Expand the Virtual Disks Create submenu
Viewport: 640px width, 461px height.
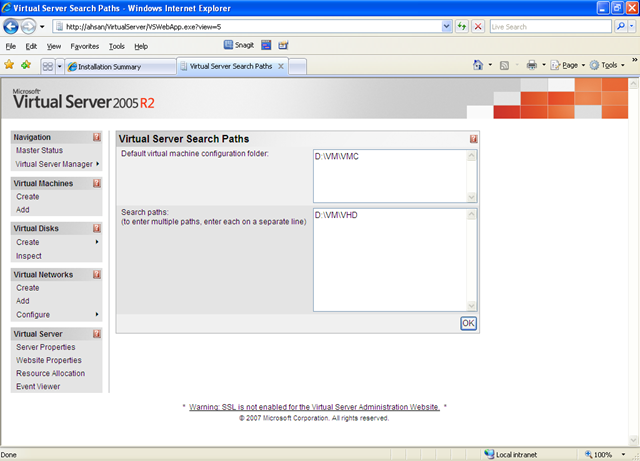tap(97, 242)
